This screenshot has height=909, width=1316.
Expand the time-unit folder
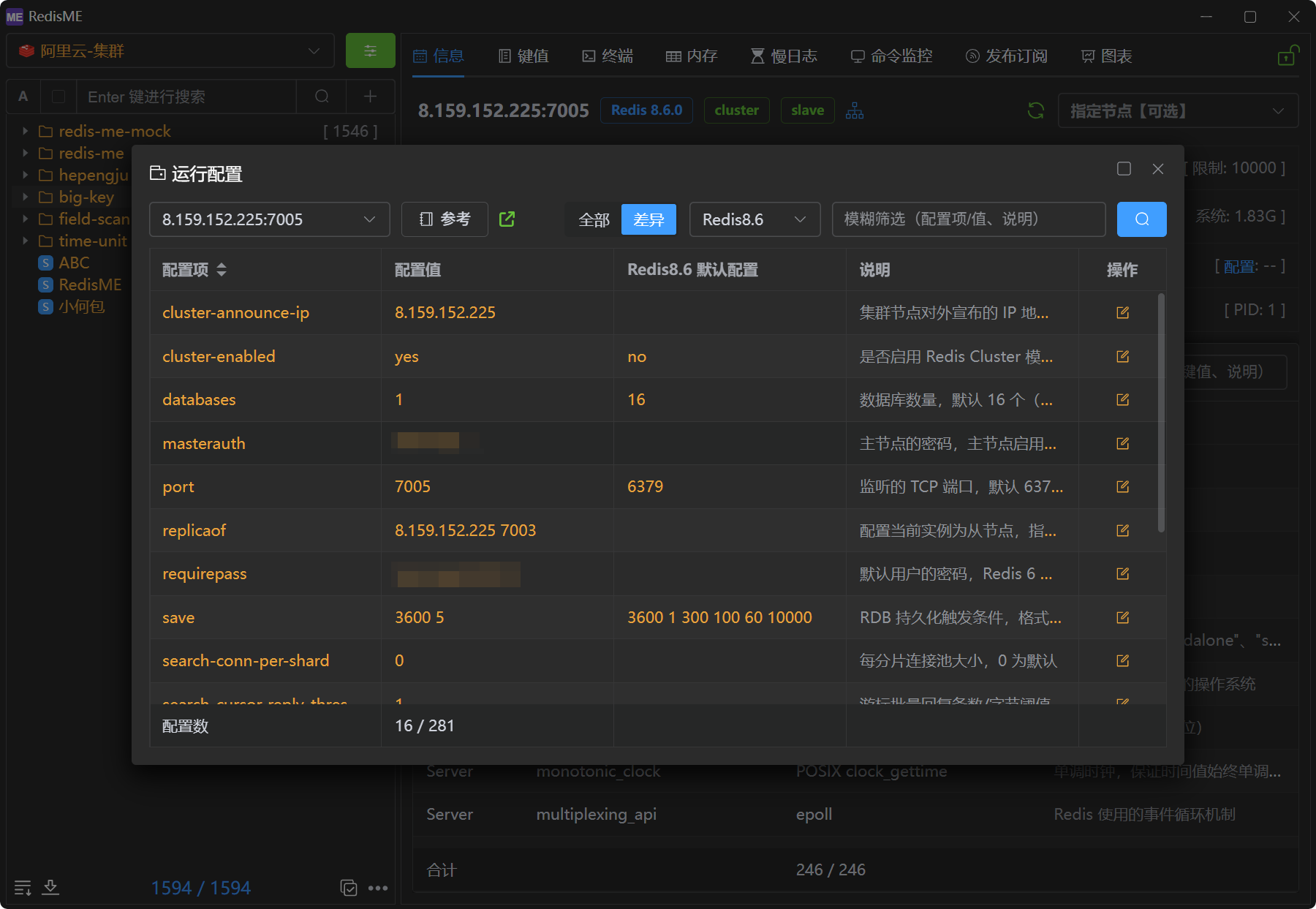tap(25, 241)
